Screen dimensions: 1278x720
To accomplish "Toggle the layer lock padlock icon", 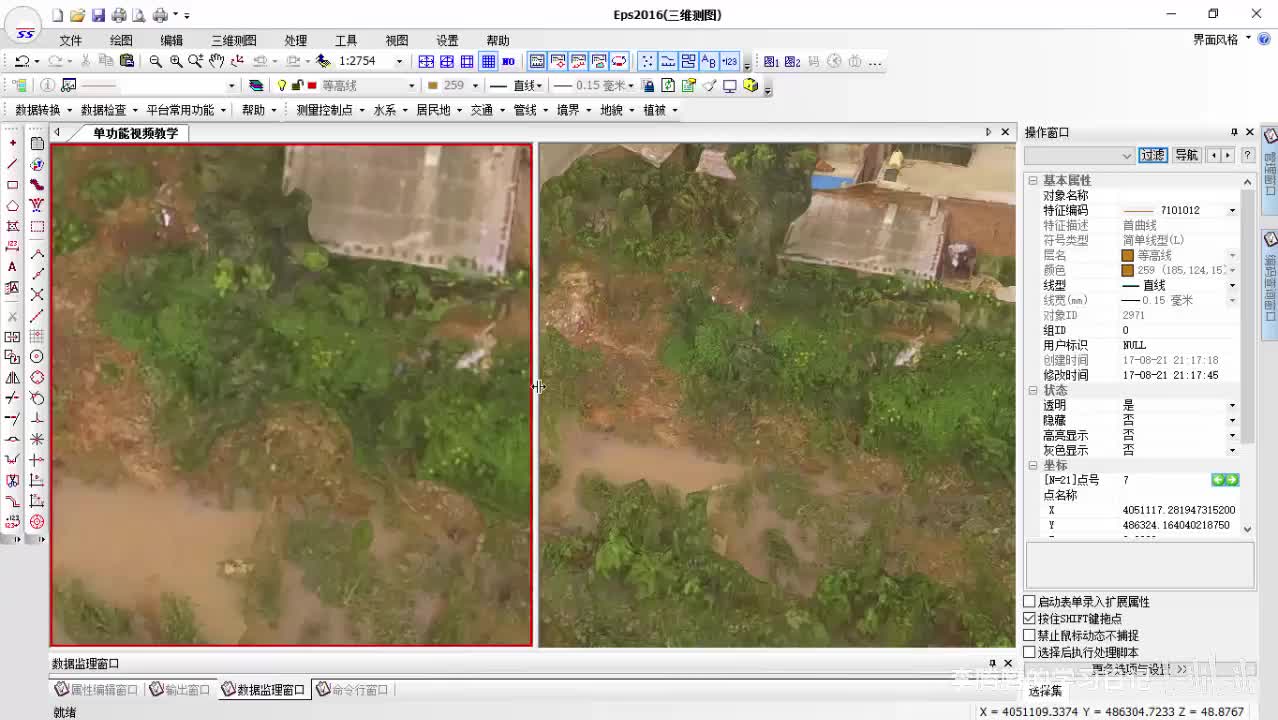I will point(297,86).
